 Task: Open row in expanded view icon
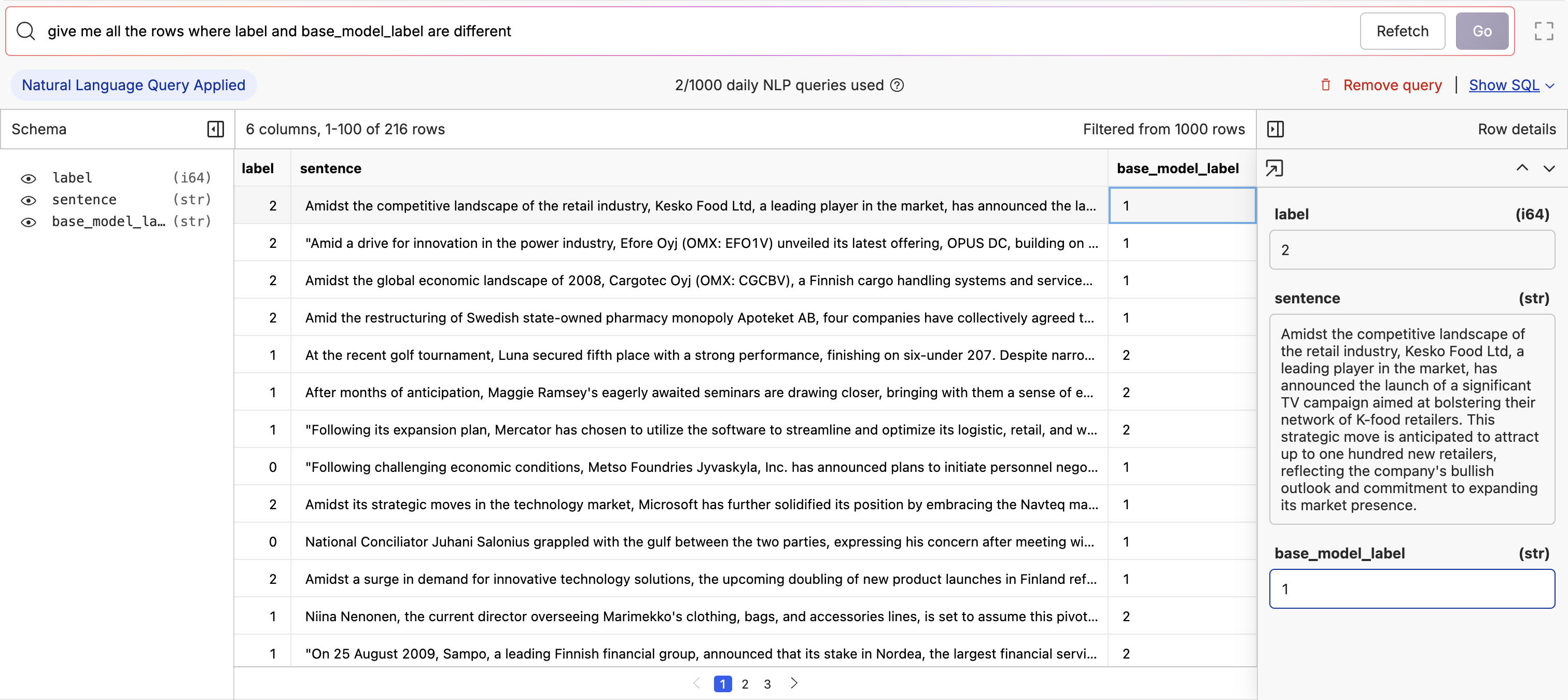point(1274,168)
